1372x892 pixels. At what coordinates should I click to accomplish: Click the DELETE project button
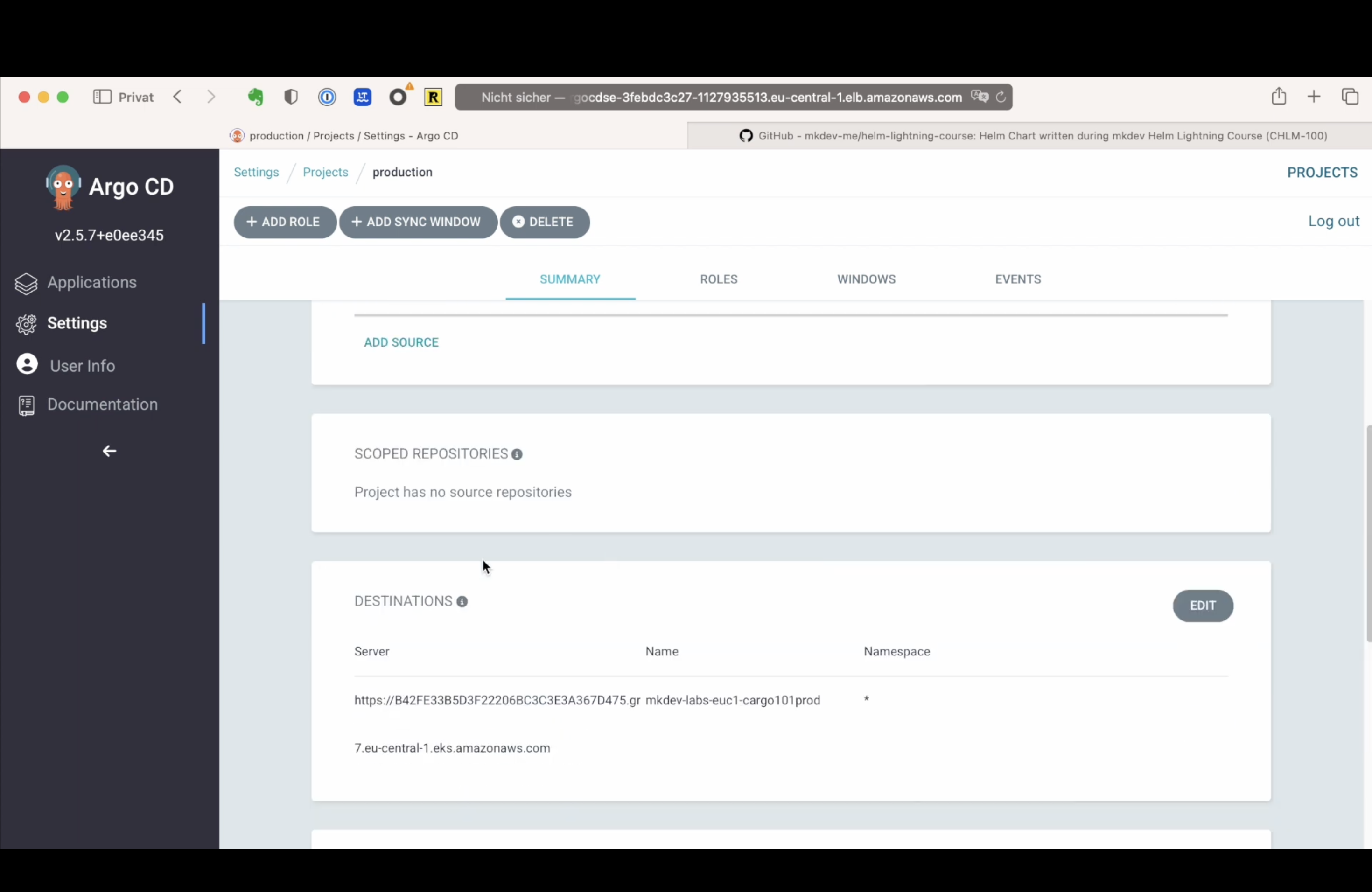coord(544,221)
